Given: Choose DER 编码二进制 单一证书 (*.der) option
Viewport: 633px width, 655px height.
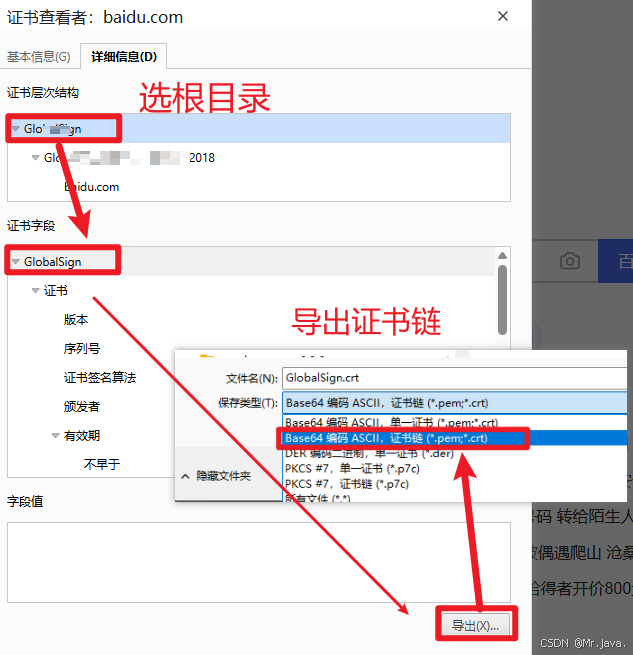Looking at the screenshot, I should pyautogui.click(x=455, y=453).
